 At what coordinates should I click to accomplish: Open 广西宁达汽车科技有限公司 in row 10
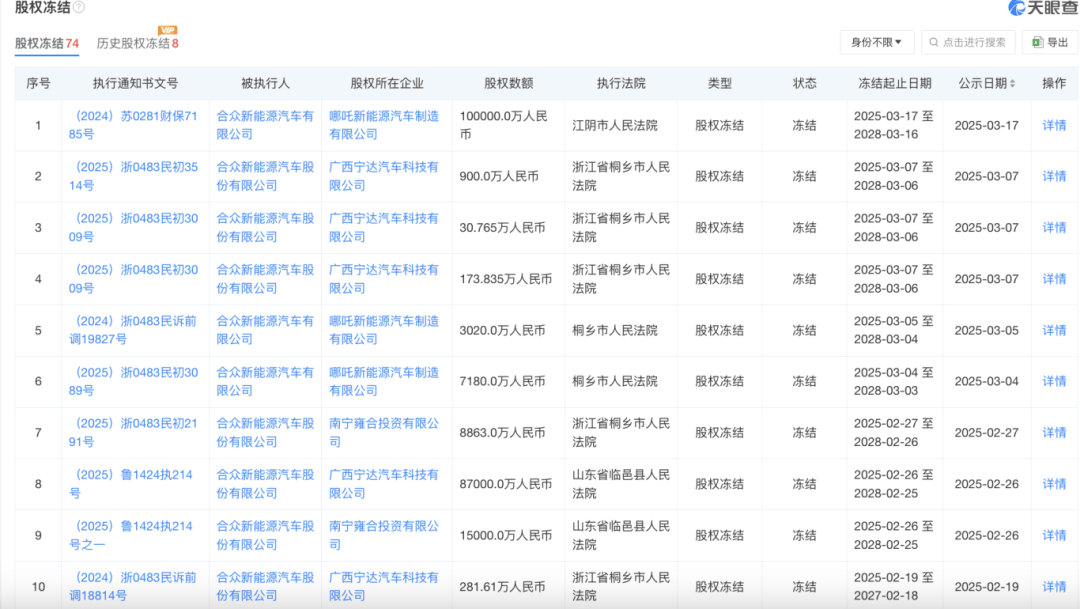pyautogui.click(x=384, y=587)
